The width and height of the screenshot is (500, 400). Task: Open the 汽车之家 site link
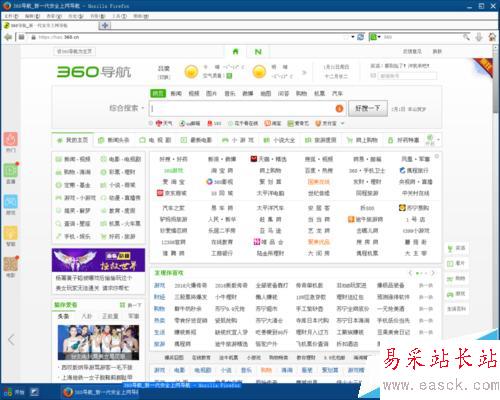[x=173, y=208]
